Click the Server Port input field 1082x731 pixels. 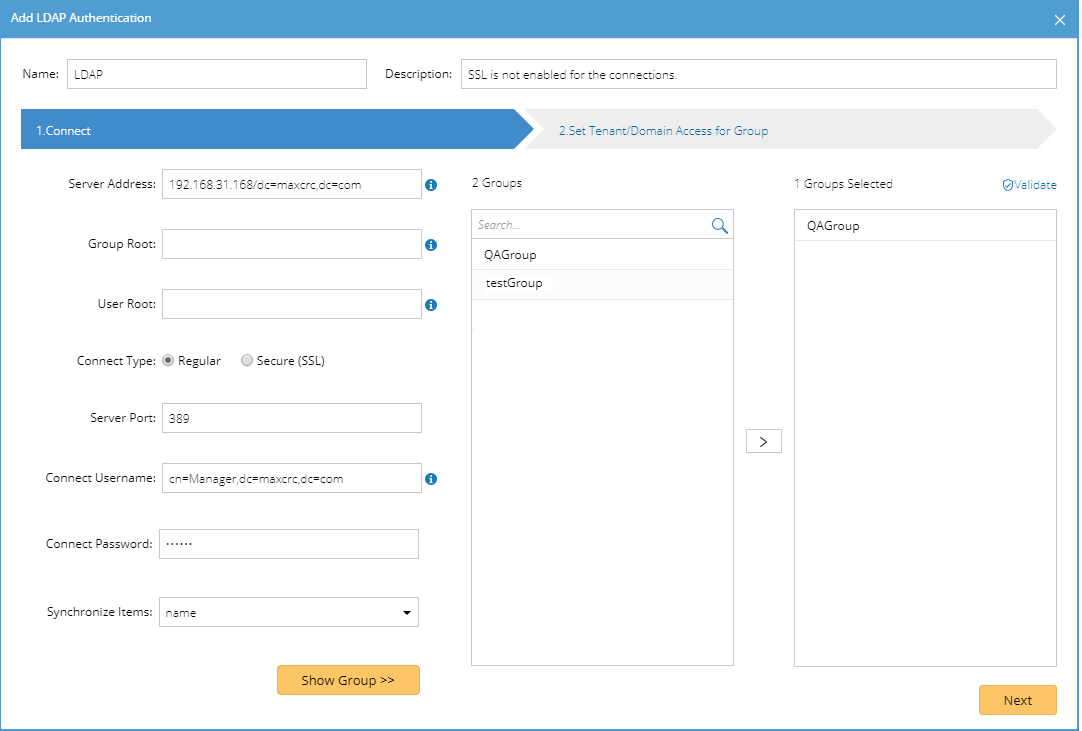pos(291,418)
